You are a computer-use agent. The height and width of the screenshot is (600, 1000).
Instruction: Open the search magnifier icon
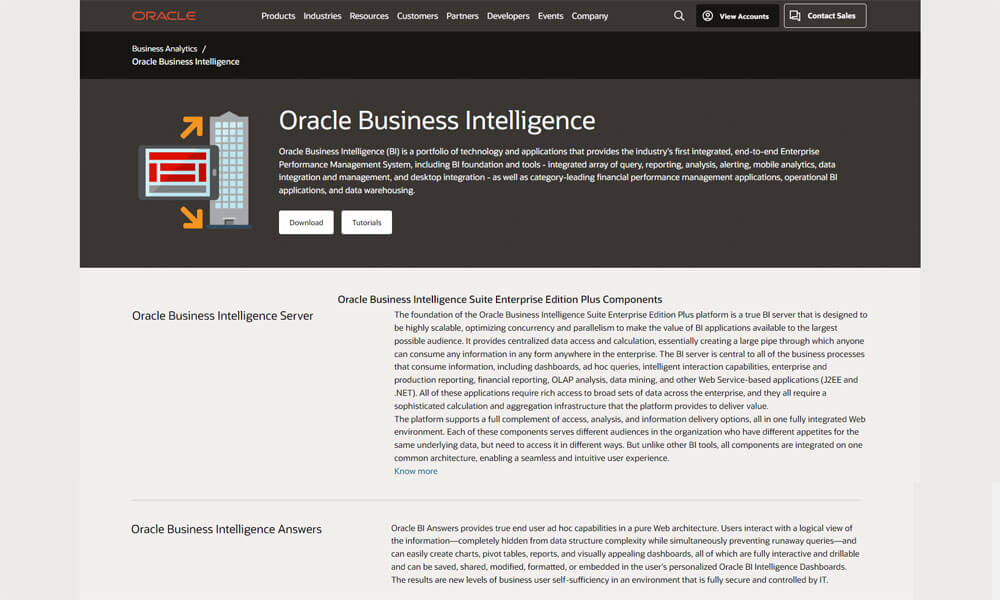pos(679,16)
